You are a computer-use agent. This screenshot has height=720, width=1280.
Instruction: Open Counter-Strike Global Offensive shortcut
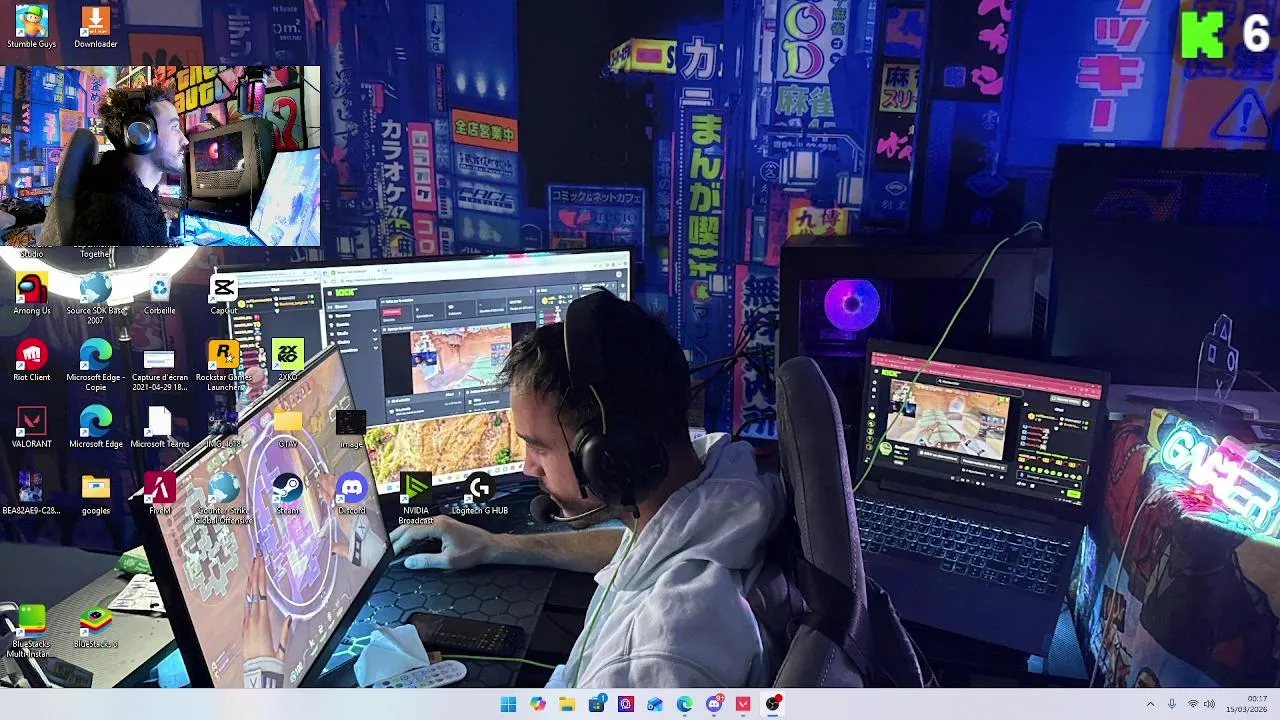224,498
